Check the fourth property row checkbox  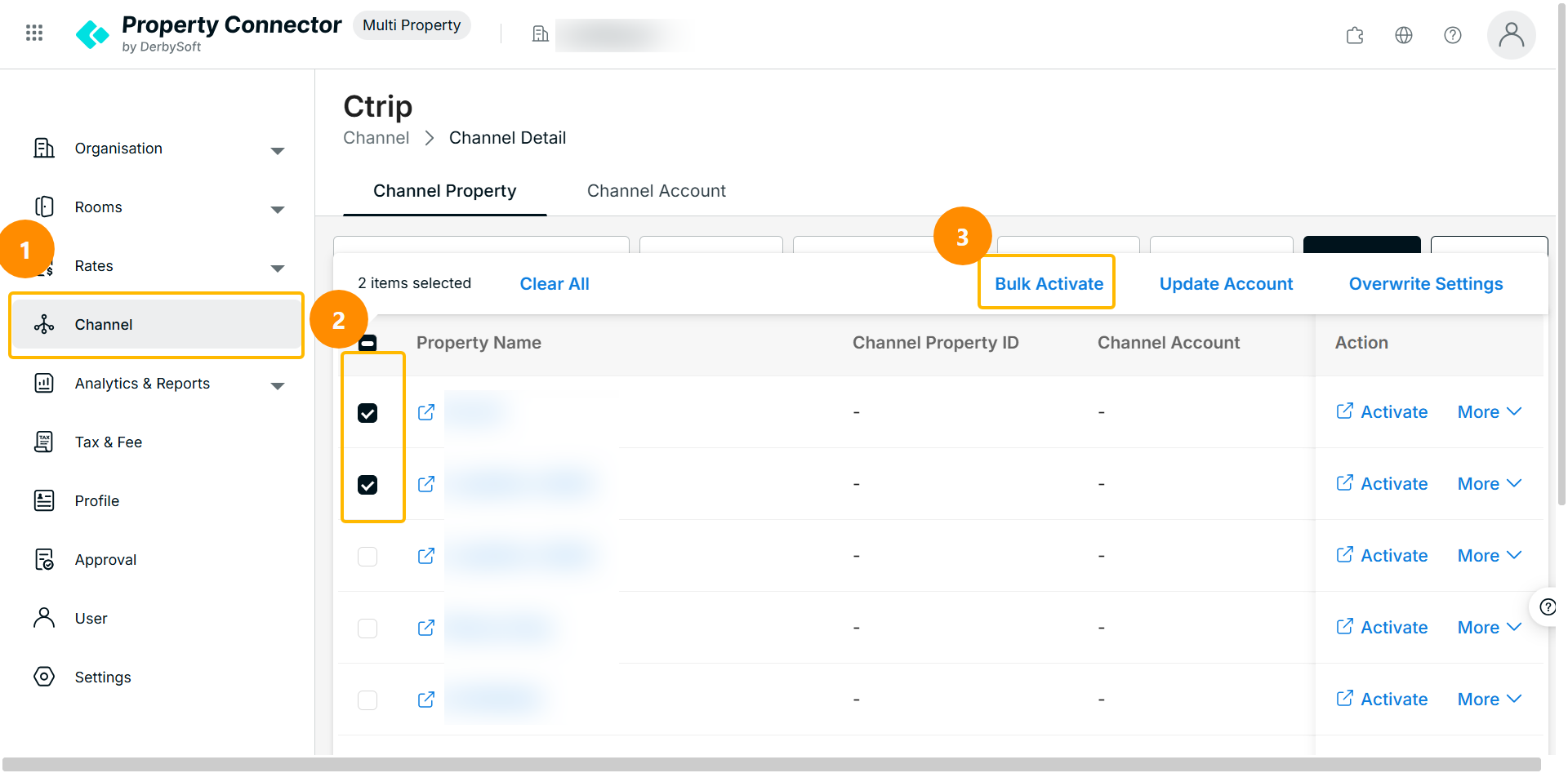[x=367, y=629]
